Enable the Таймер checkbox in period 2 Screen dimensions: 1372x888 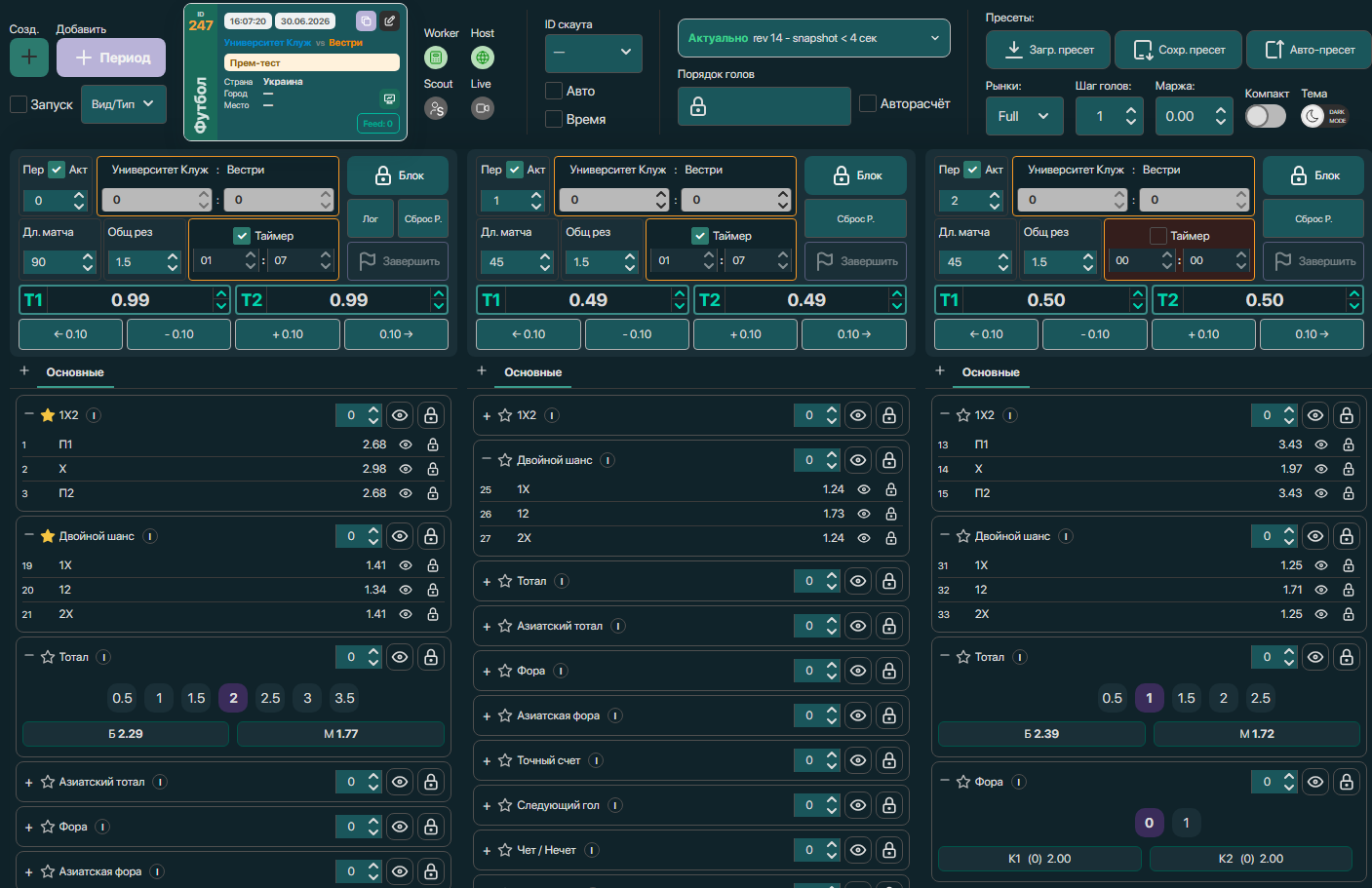[x=1158, y=236]
